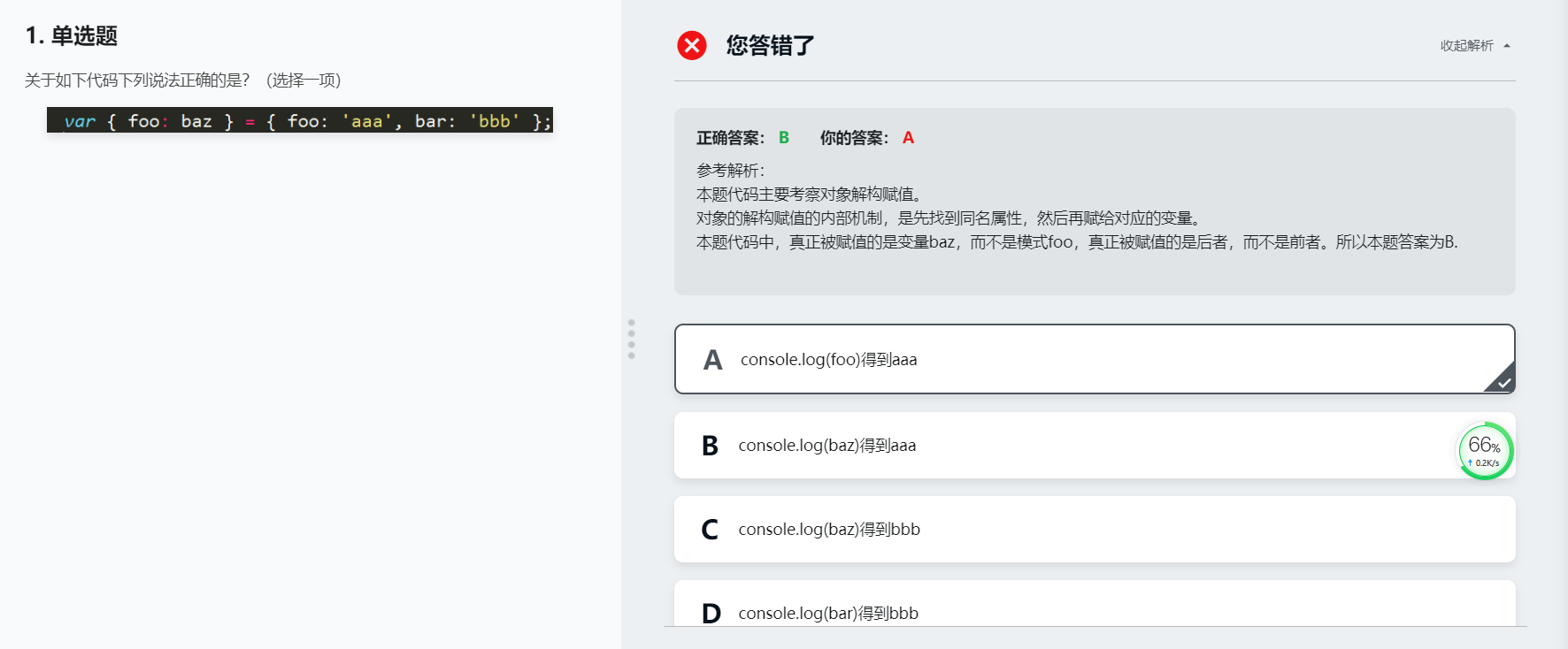Viewport: 1568px width, 649px height.
Task: Open the 66% circular floating speed widget
Action: tap(1485, 451)
